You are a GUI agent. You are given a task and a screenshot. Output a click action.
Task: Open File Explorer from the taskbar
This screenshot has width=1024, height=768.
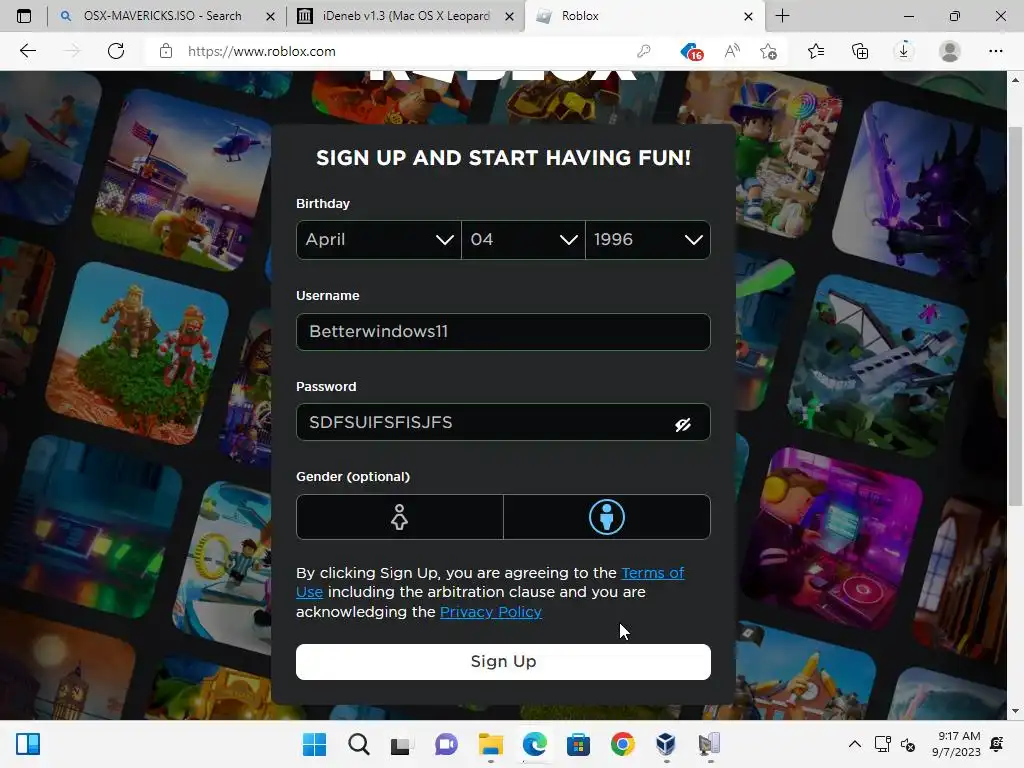click(490, 744)
